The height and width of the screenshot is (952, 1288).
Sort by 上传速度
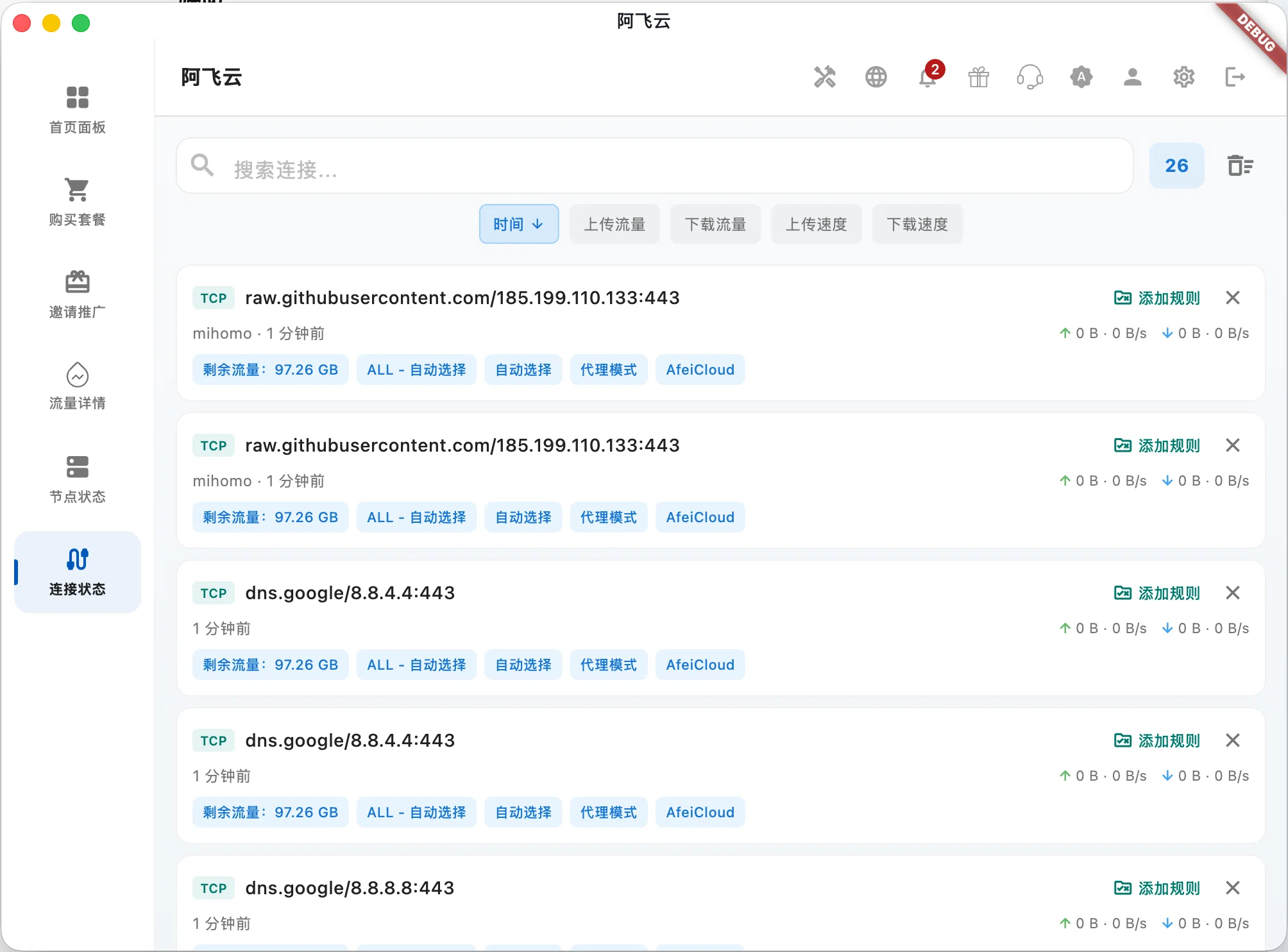[x=817, y=224]
